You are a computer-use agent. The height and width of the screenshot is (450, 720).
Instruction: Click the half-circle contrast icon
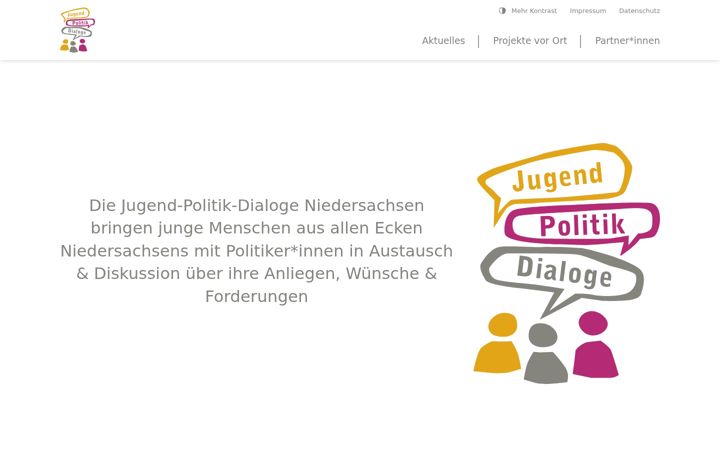pyautogui.click(x=502, y=11)
